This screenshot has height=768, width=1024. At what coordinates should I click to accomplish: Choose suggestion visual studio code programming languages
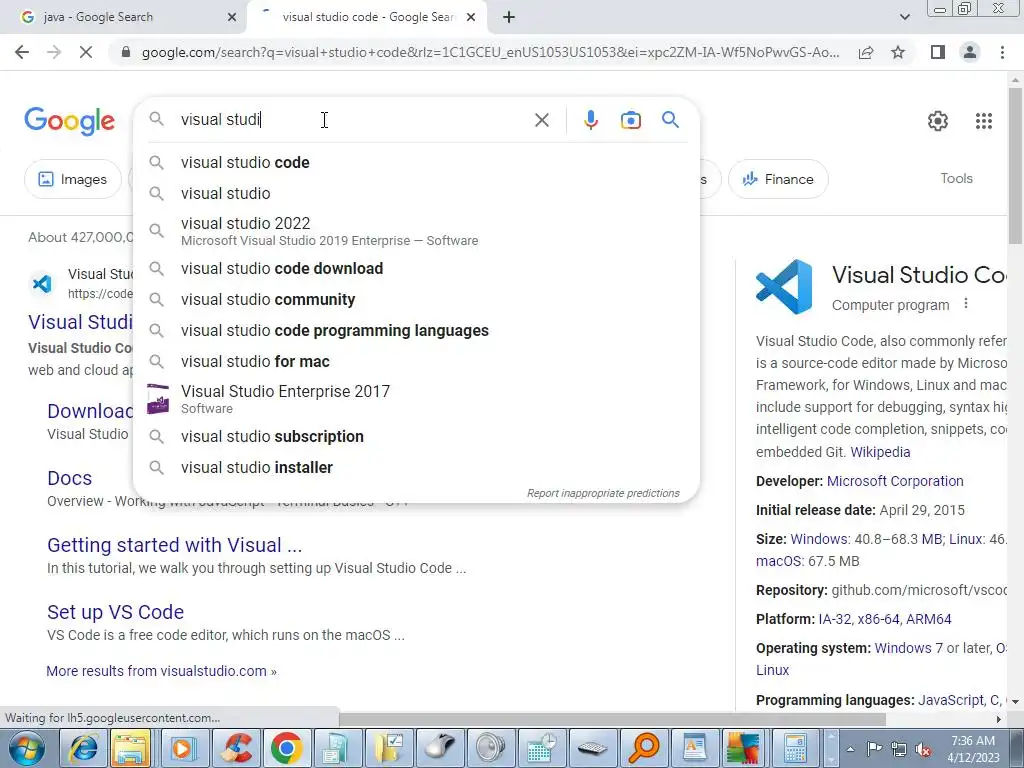tap(416, 330)
